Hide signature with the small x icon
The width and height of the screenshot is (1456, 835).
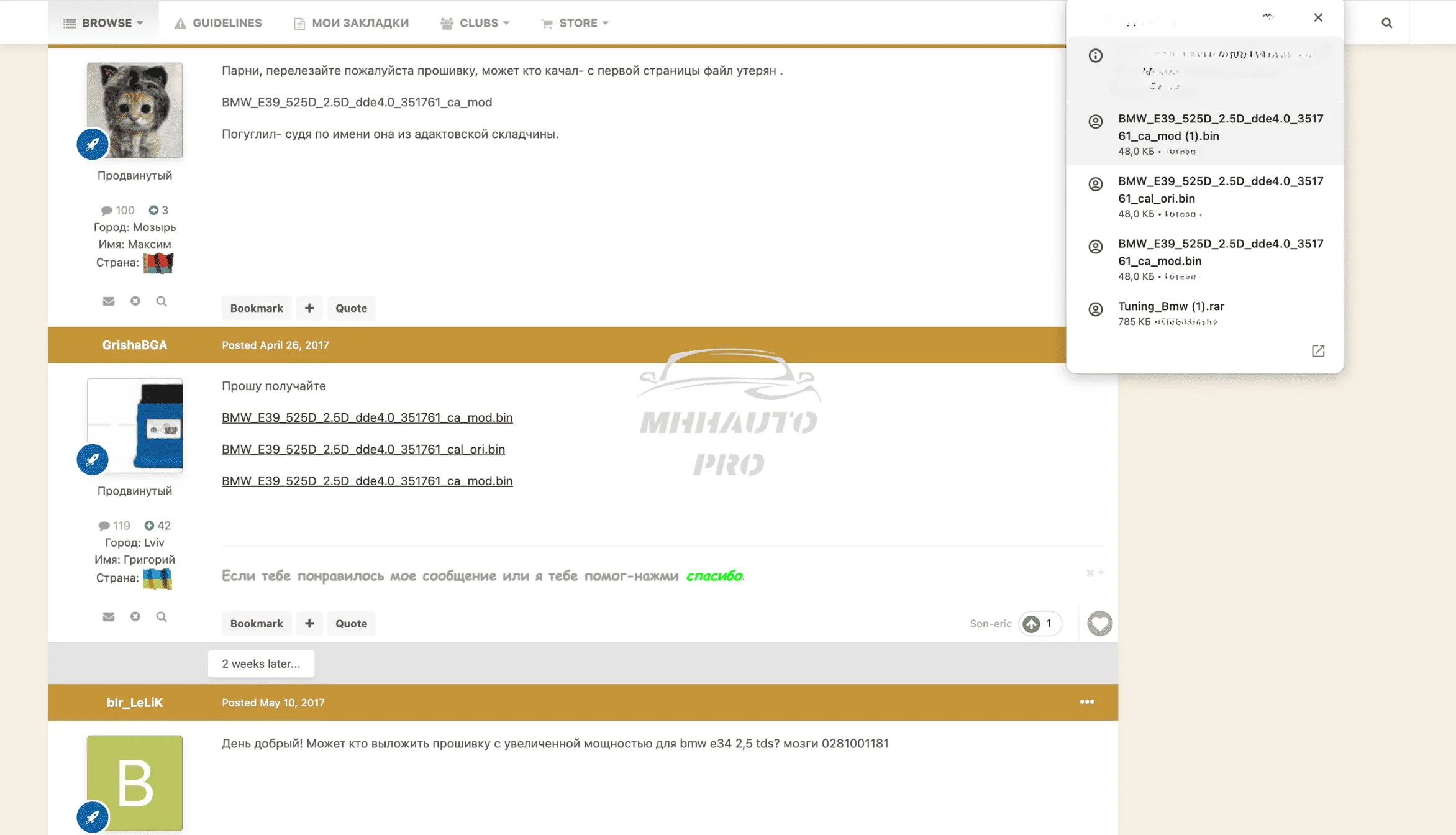pos(1090,573)
